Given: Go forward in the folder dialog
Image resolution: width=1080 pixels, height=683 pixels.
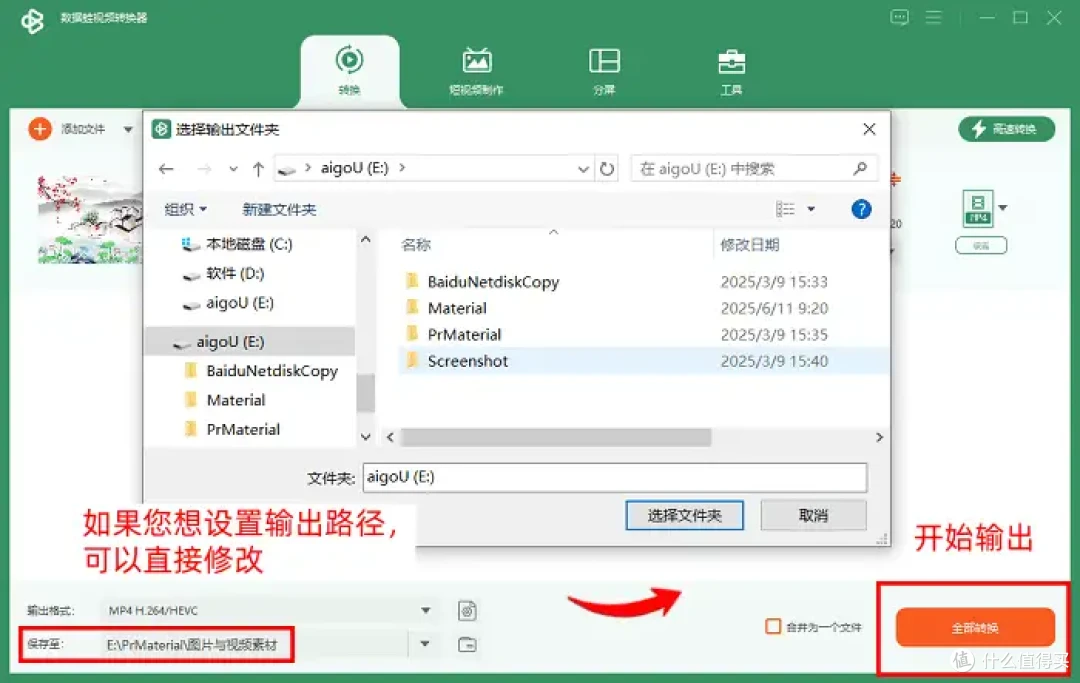Looking at the screenshot, I should (204, 169).
